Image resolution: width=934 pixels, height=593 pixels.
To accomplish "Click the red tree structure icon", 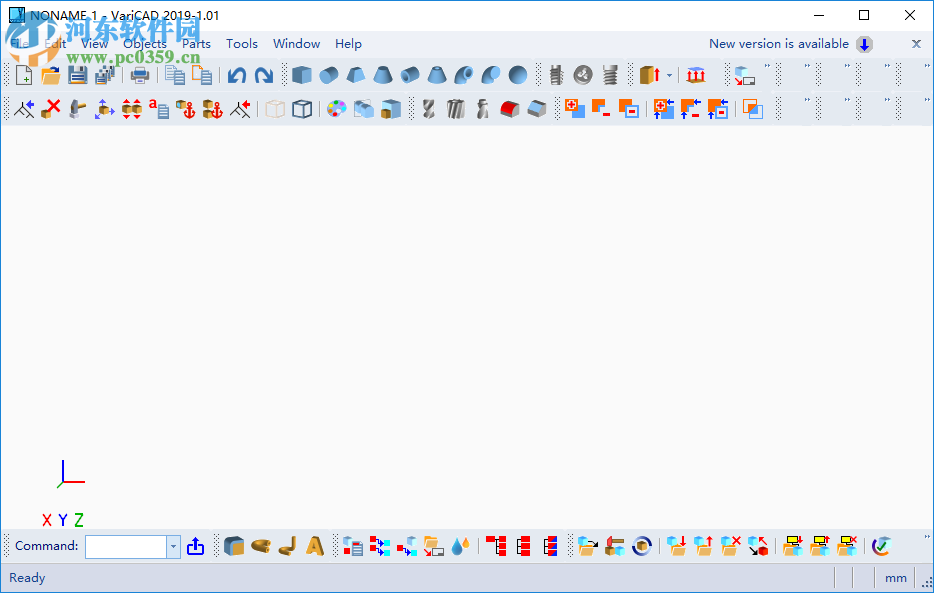I will click(496, 546).
